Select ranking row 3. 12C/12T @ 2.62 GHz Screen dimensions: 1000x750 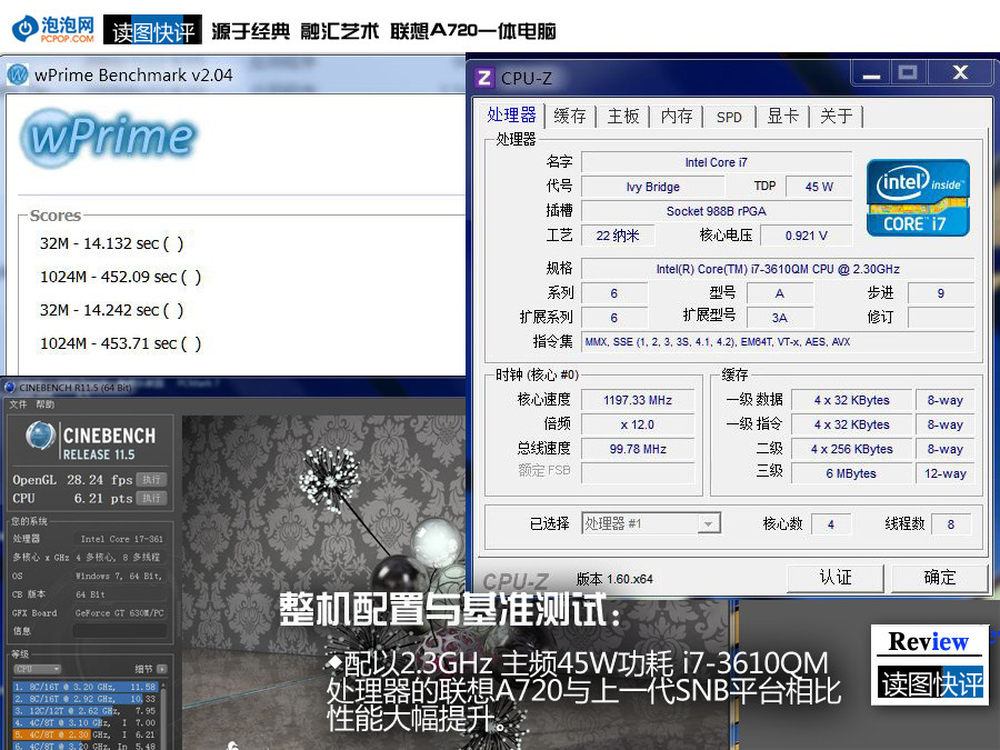[x=85, y=710]
